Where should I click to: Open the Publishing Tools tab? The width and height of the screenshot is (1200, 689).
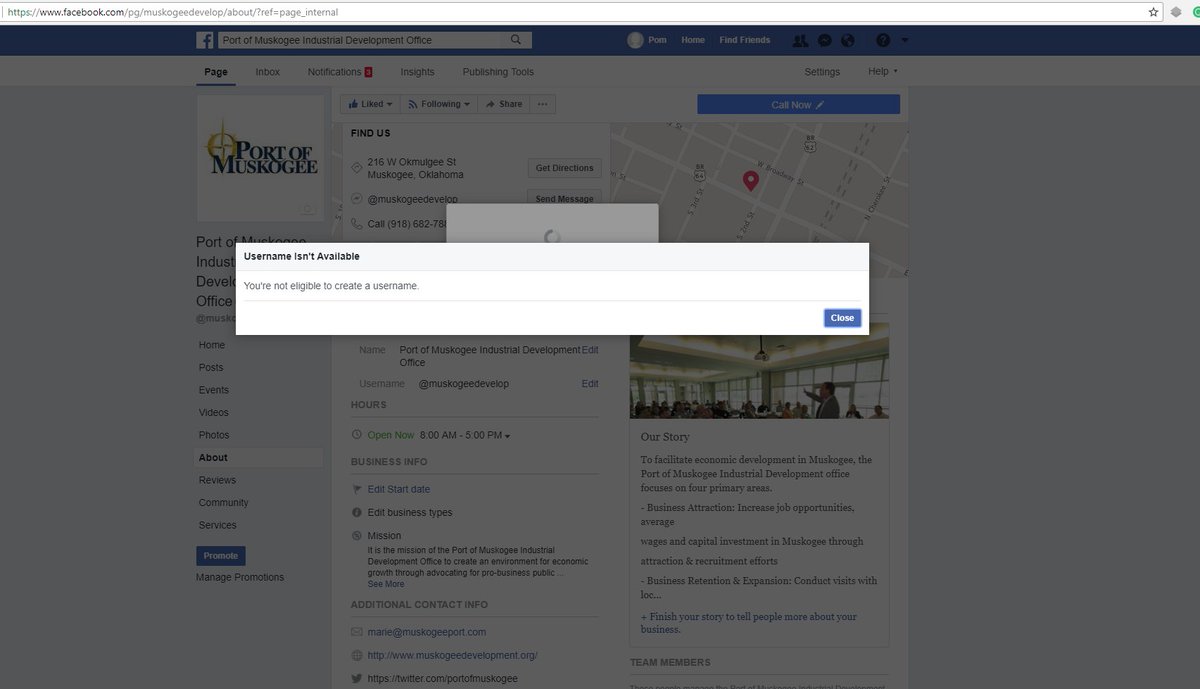tap(498, 72)
